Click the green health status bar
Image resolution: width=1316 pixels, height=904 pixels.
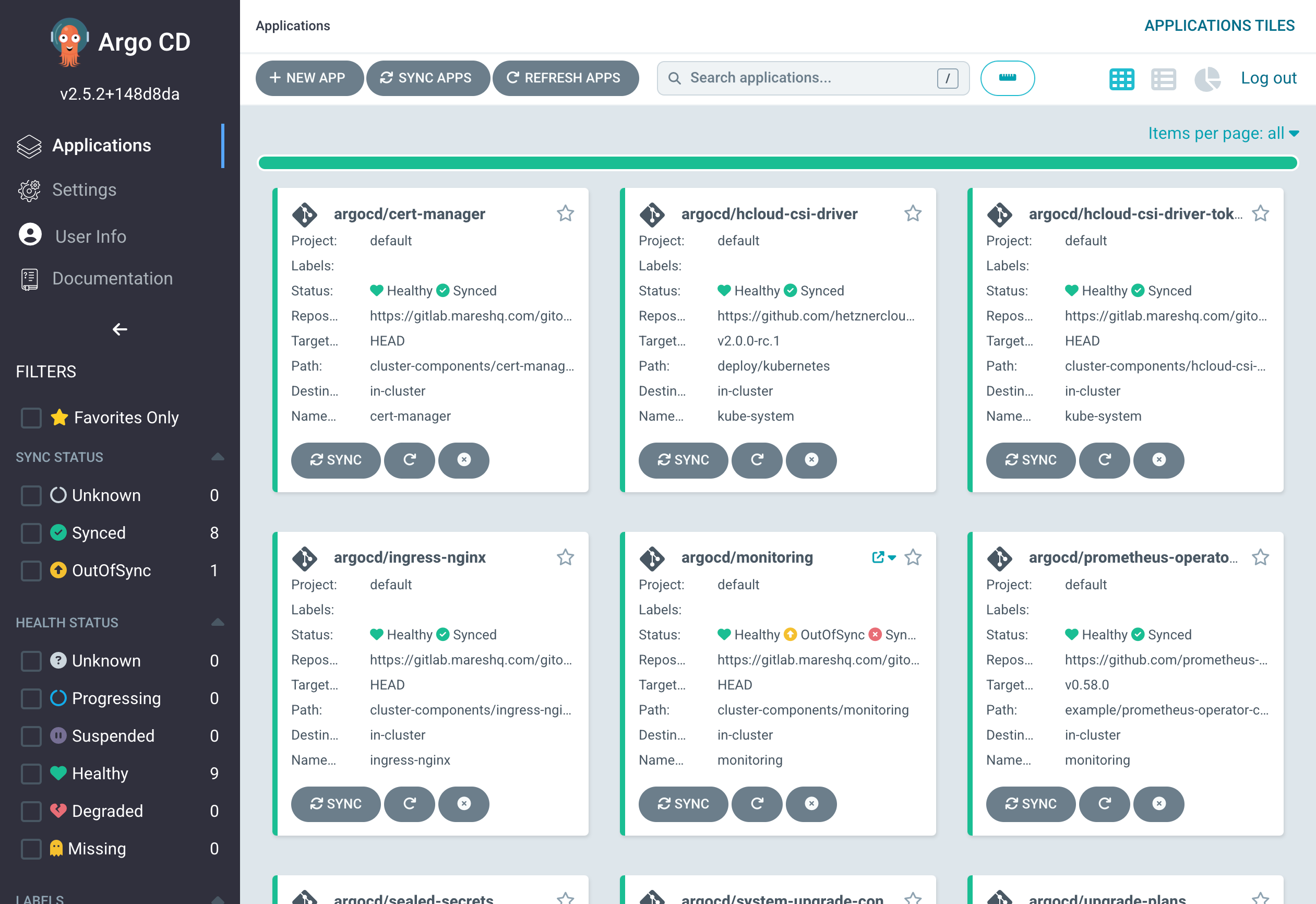(x=777, y=163)
